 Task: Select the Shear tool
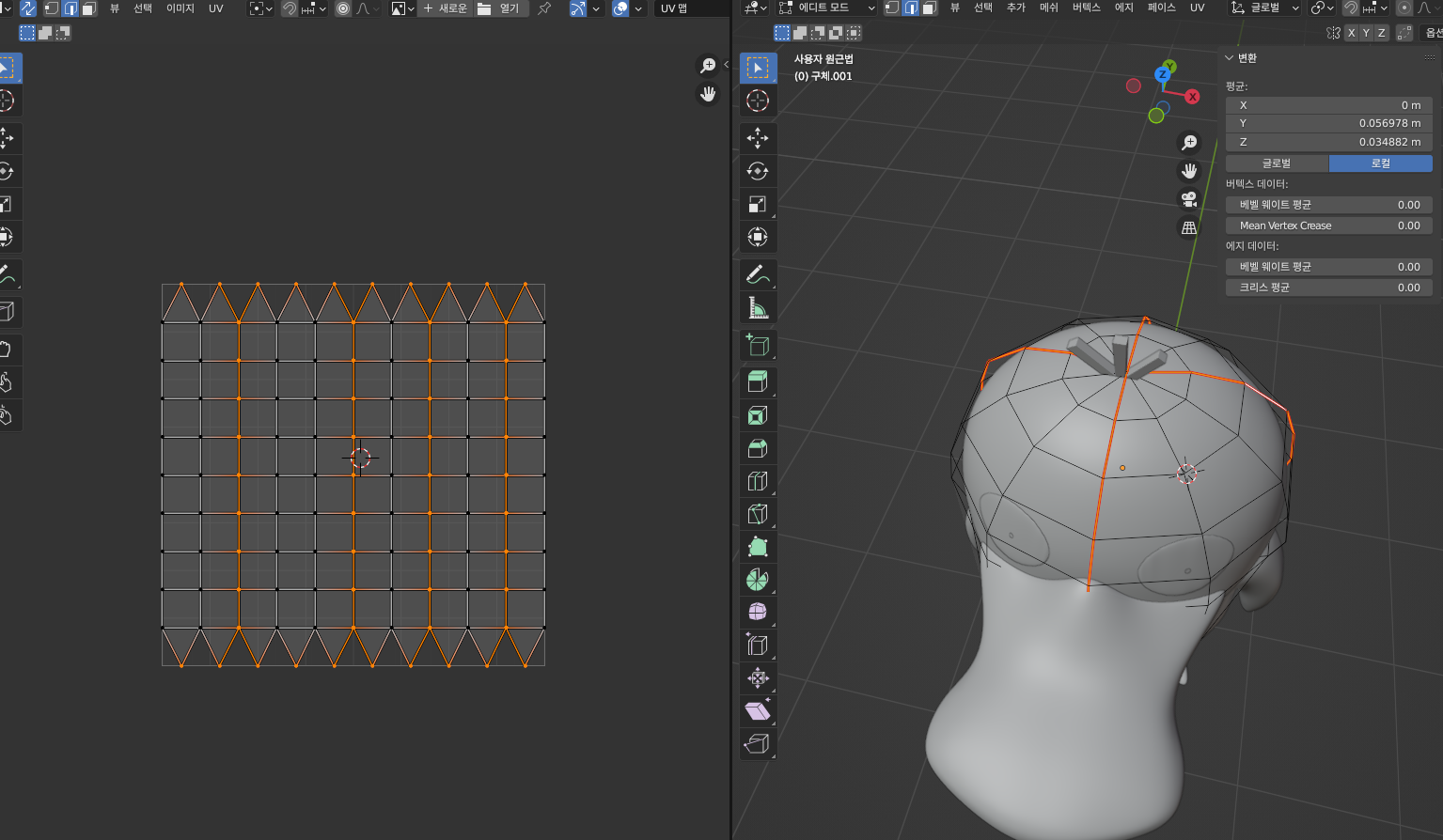758,711
